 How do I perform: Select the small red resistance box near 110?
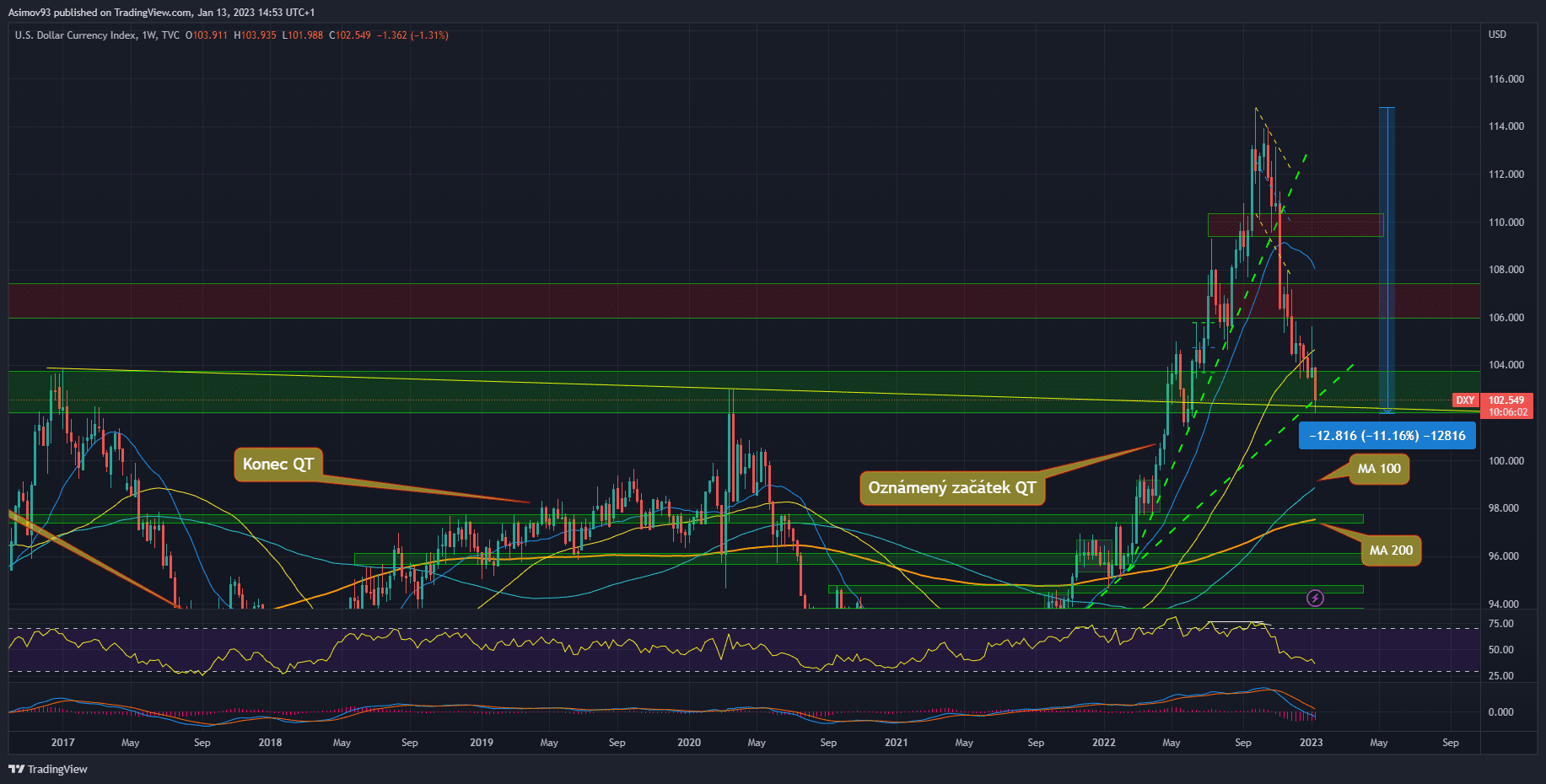click(1295, 225)
